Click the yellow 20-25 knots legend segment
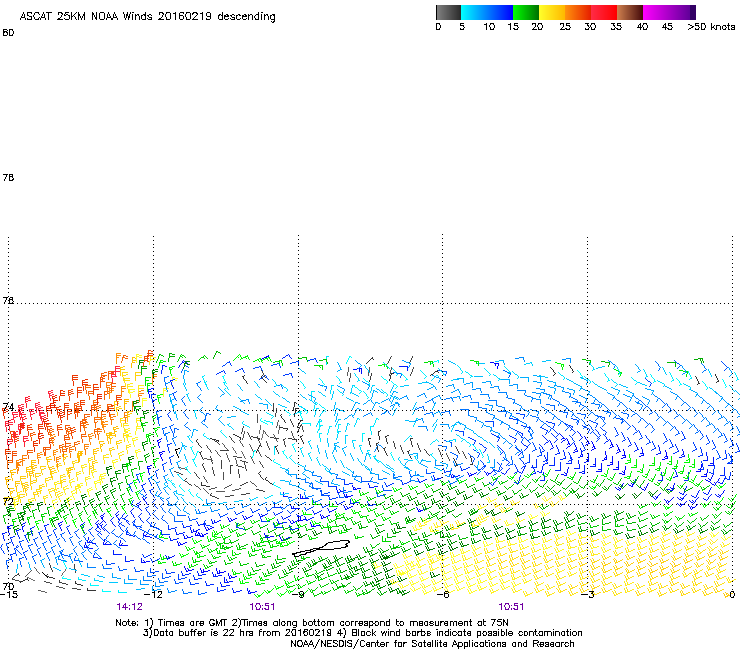This screenshot has height=650, width=740. tap(552, 12)
